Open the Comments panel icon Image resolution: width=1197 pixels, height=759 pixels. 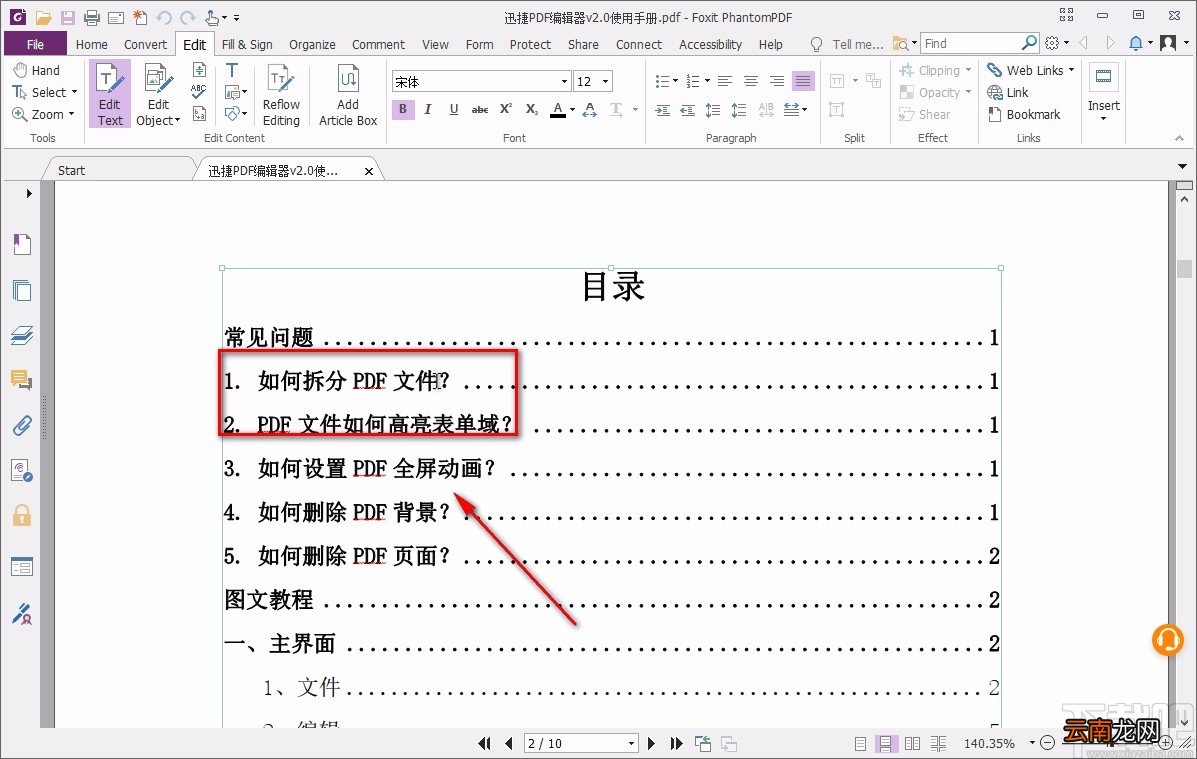[22, 380]
